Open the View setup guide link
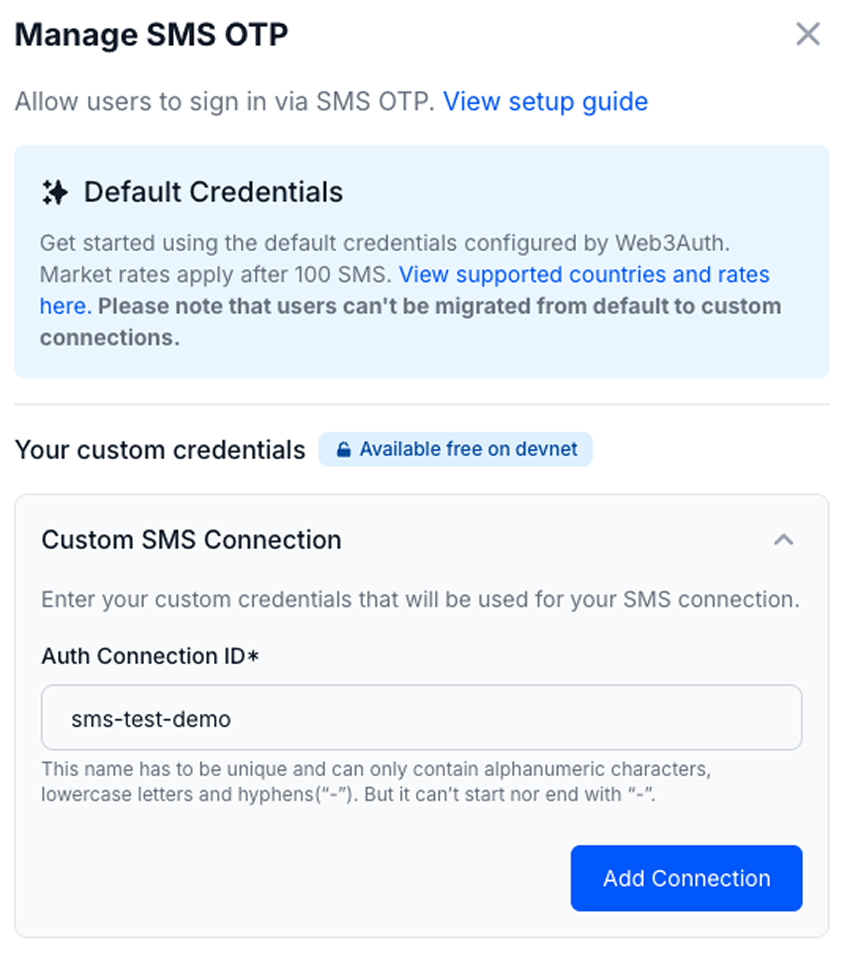This screenshot has width=850, height=957. pos(546,101)
